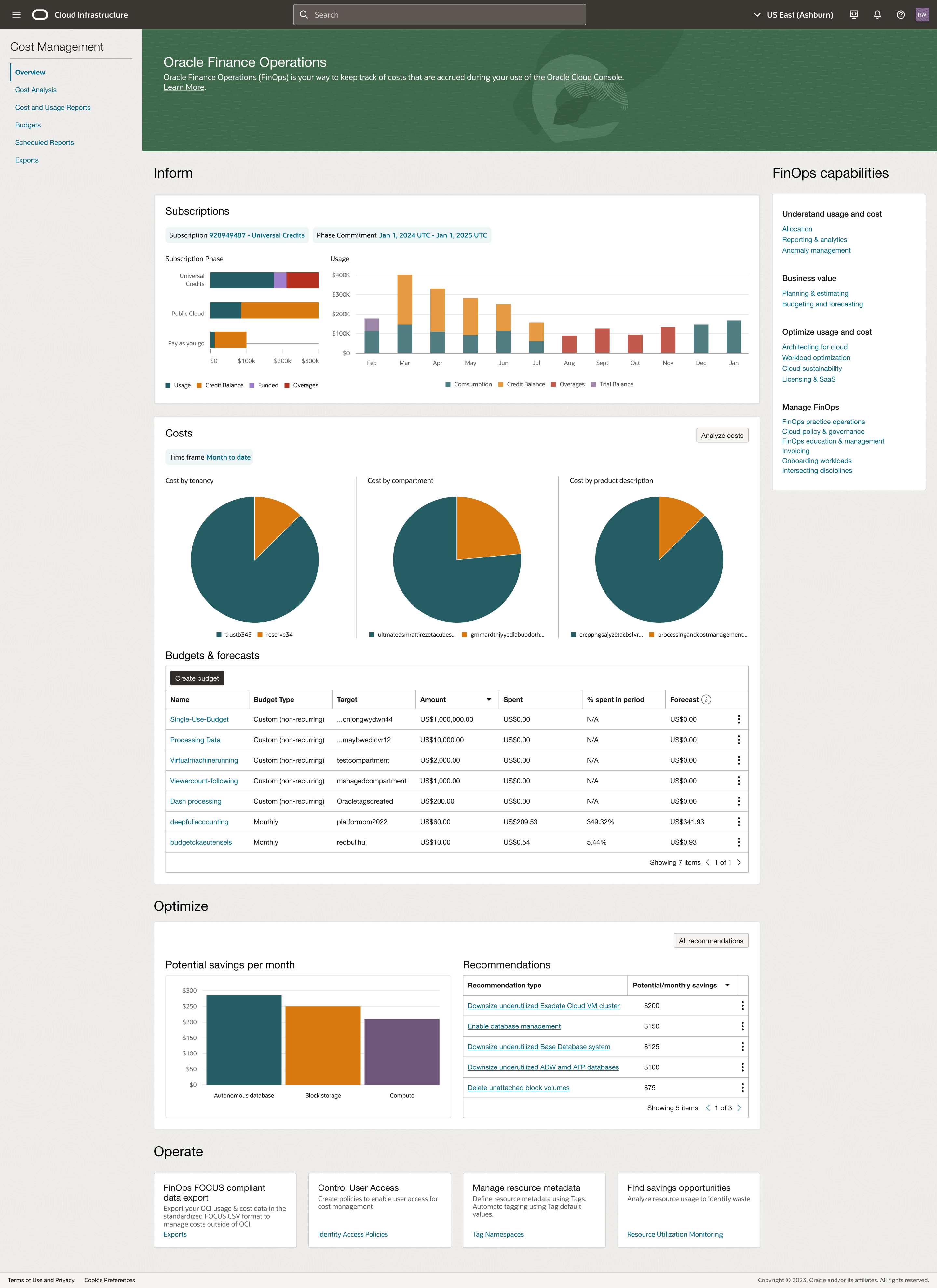Click the notifications bell icon
The image size is (937, 1288).
[x=877, y=15]
